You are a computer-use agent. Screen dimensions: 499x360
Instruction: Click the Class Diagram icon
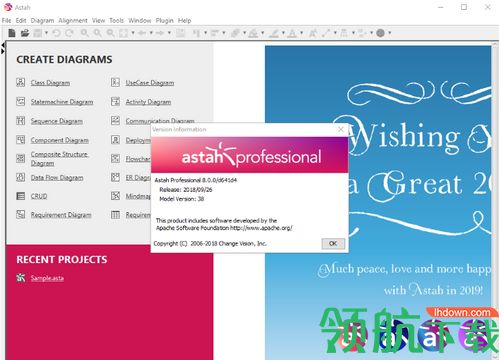click(x=21, y=82)
